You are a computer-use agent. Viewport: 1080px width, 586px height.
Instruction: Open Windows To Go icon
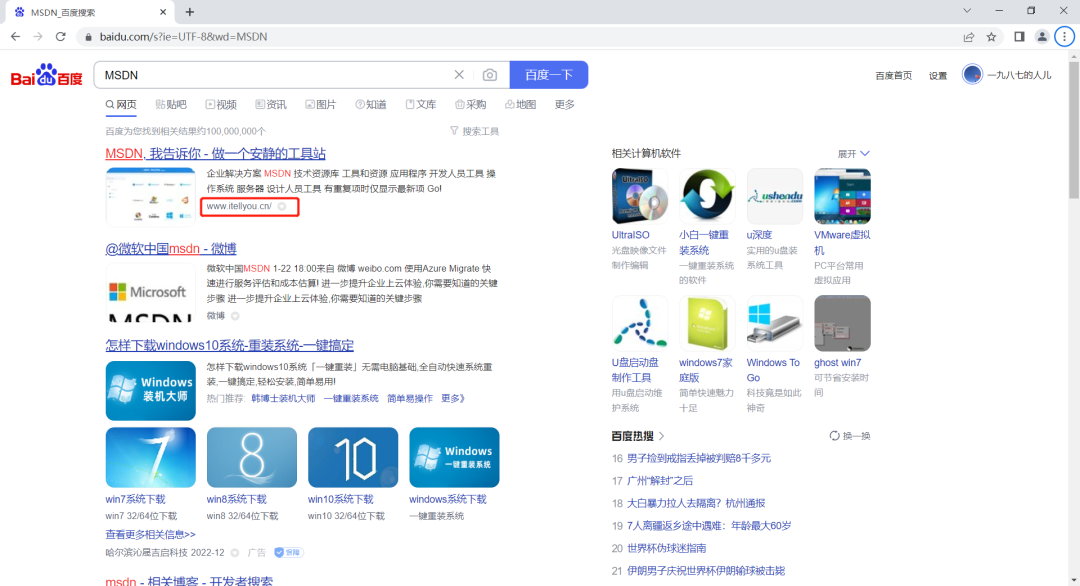[x=774, y=323]
